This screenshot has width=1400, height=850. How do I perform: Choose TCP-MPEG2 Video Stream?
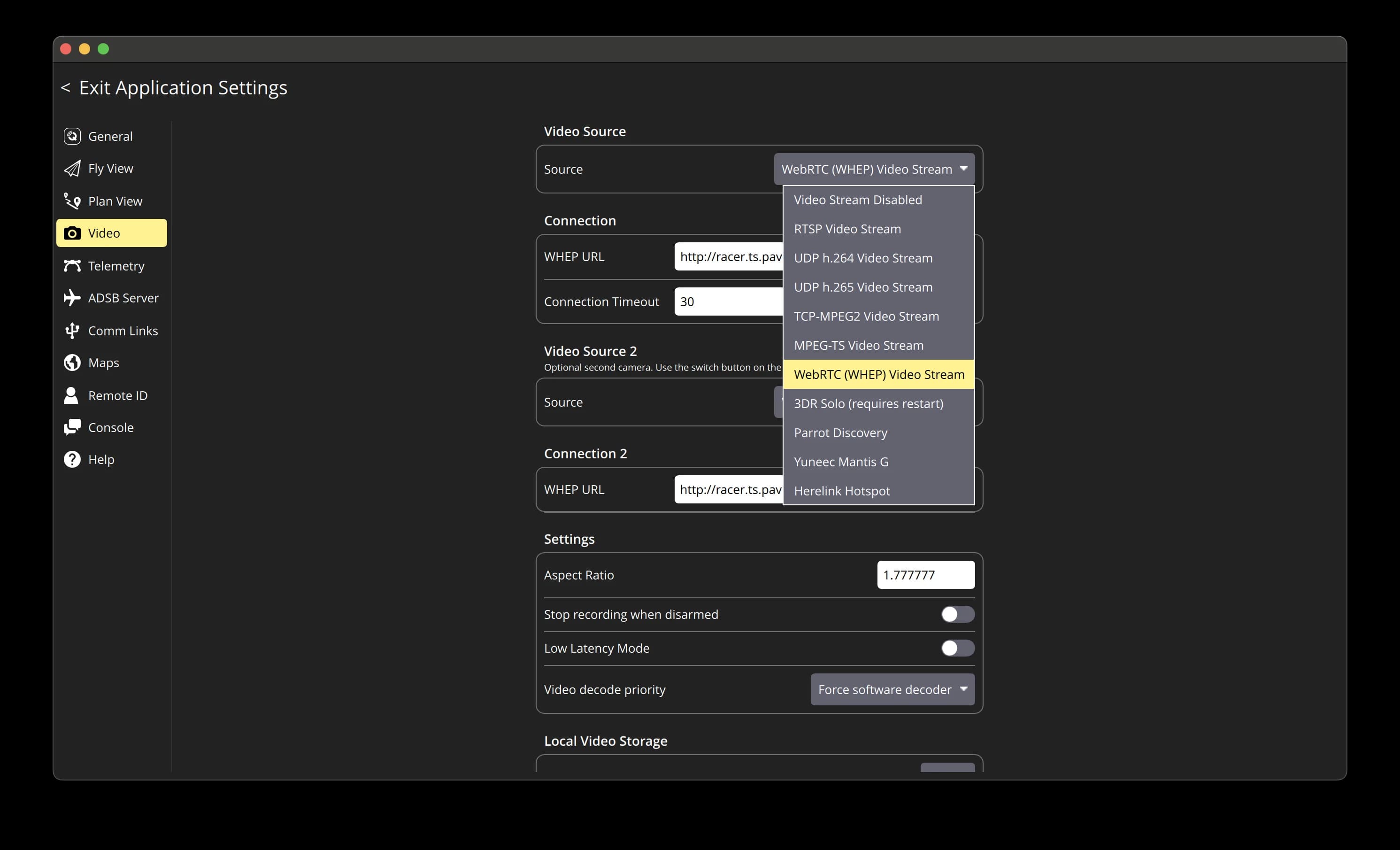(x=878, y=317)
